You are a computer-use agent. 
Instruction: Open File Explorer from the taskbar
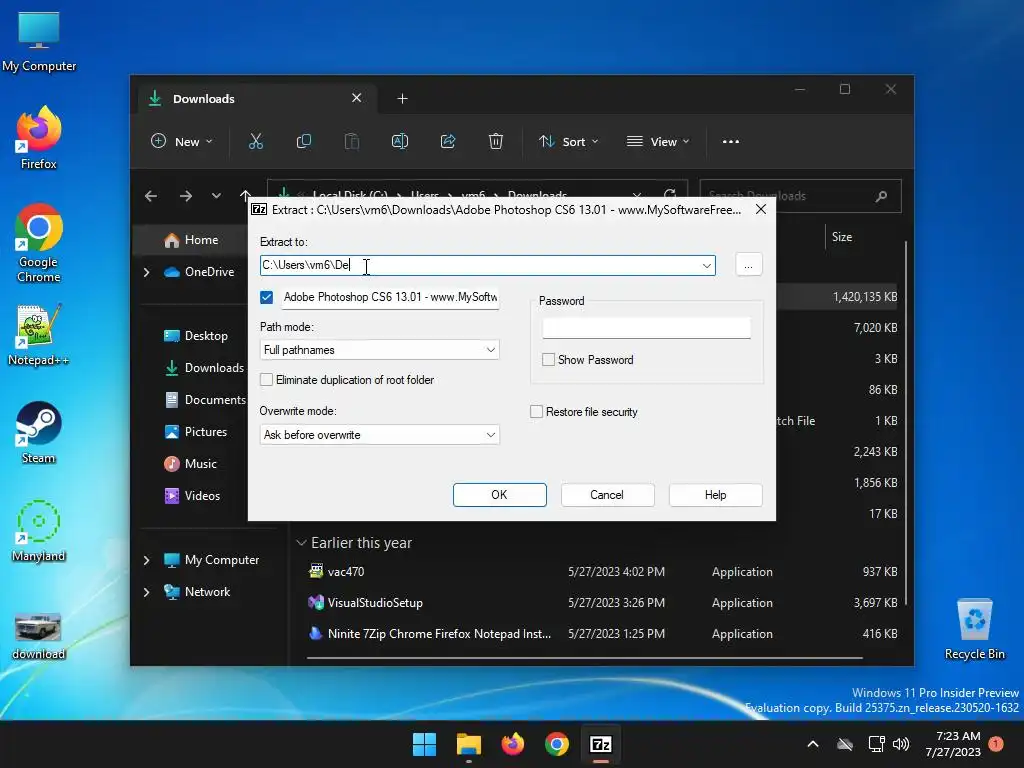pos(468,744)
